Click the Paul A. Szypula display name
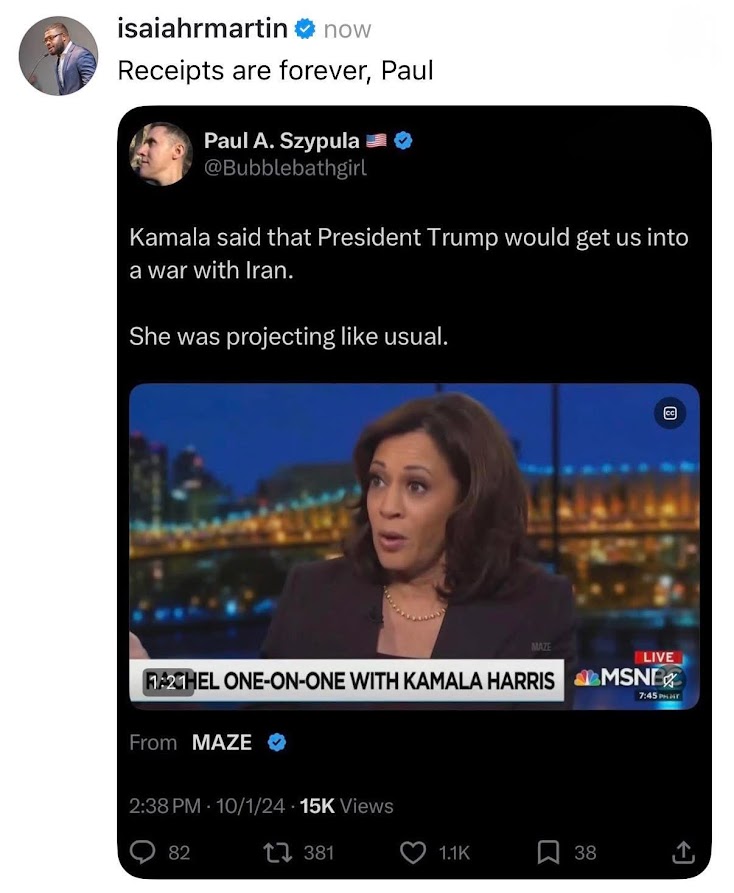 click(281, 141)
